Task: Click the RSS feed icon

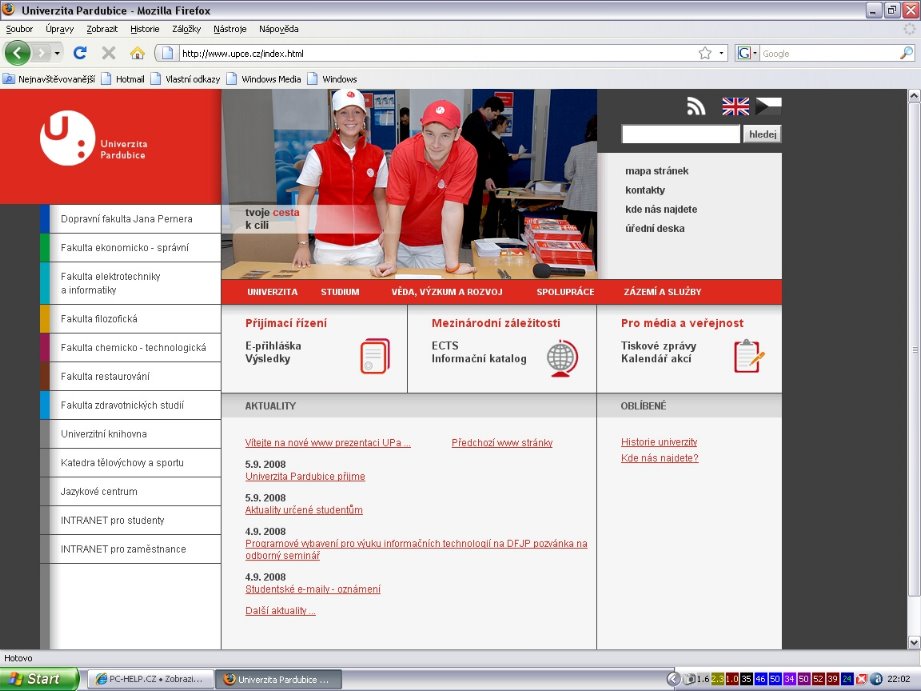Action: tap(696, 106)
